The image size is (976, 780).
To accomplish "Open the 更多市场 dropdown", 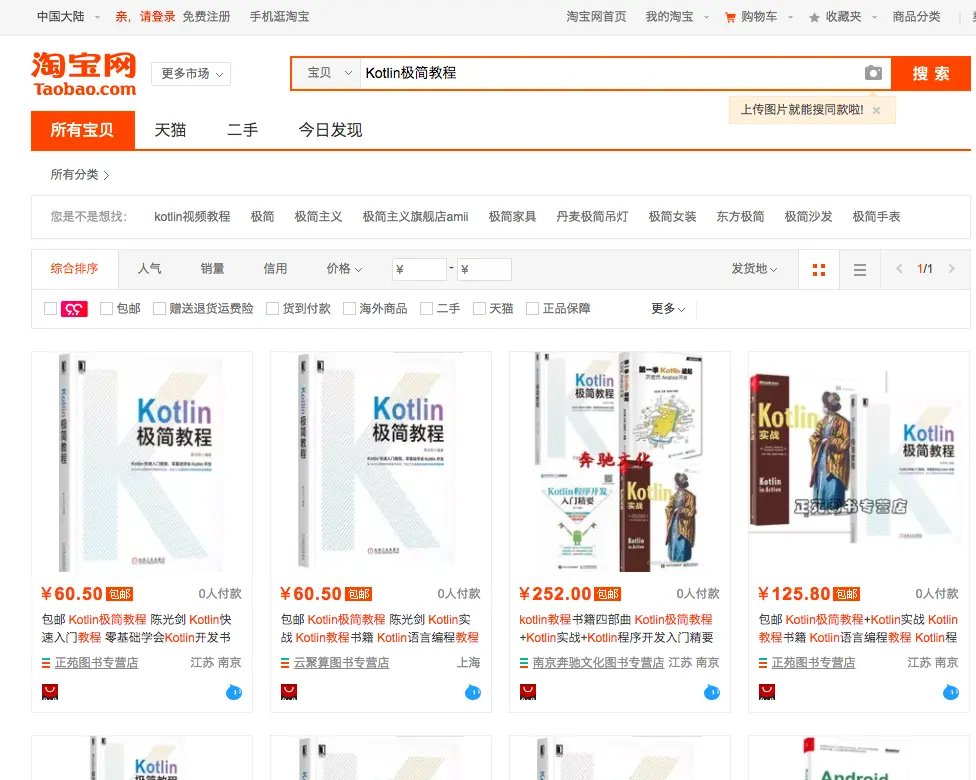I will (191, 73).
